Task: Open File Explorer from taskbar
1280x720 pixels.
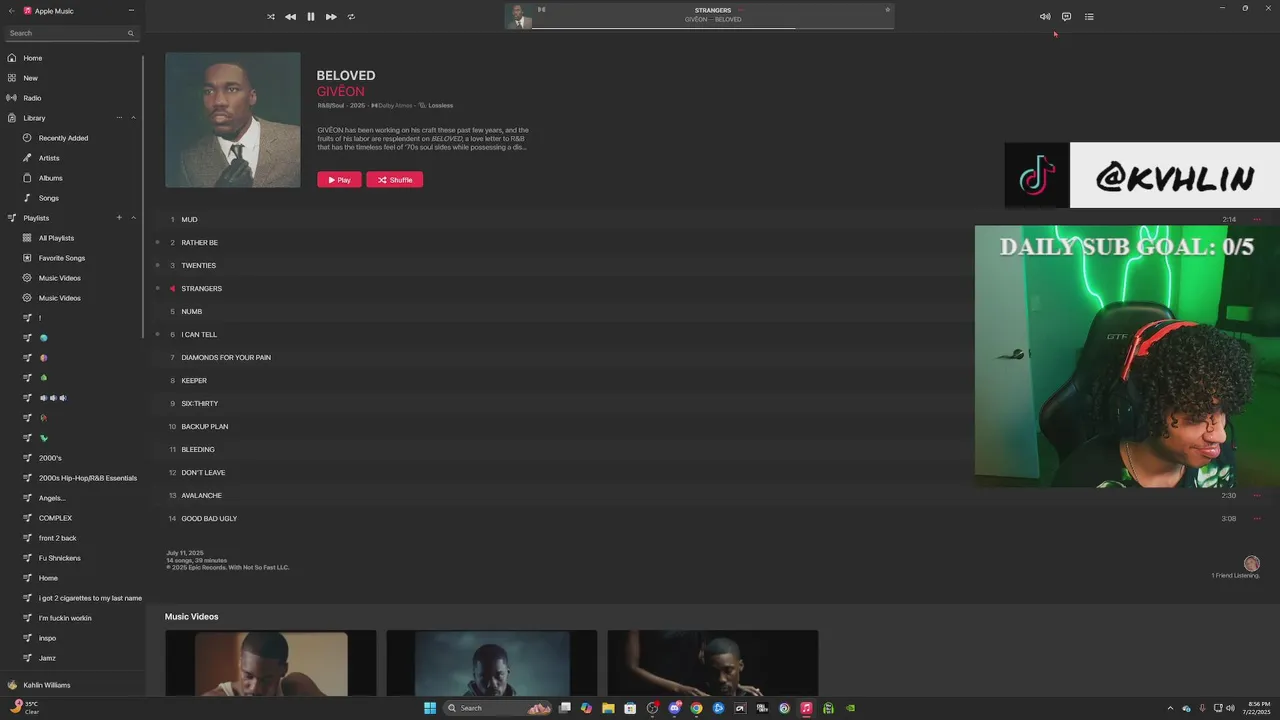Action: coord(608,708)
